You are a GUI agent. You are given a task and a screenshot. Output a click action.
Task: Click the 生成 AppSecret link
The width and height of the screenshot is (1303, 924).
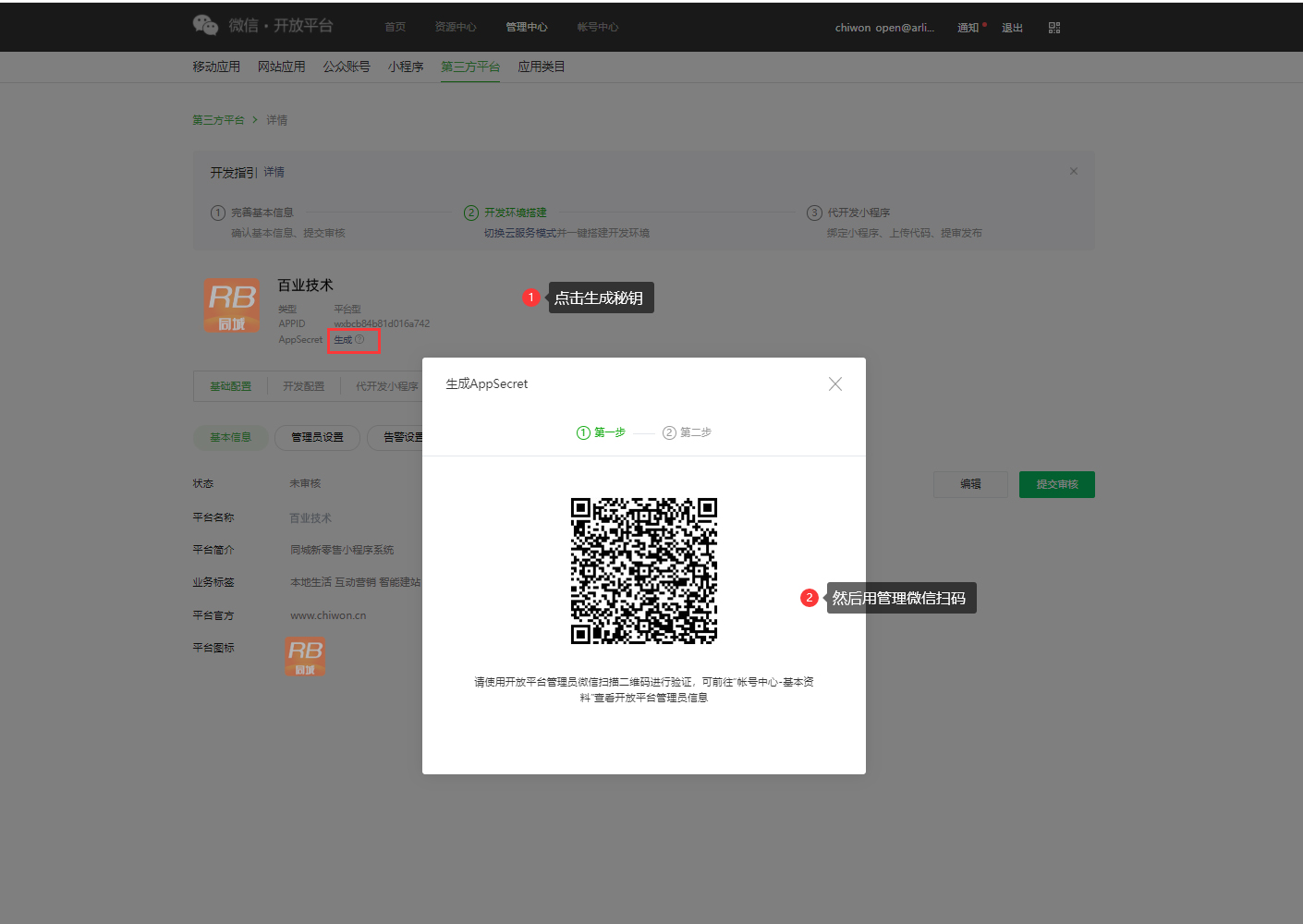pos(343,340)
